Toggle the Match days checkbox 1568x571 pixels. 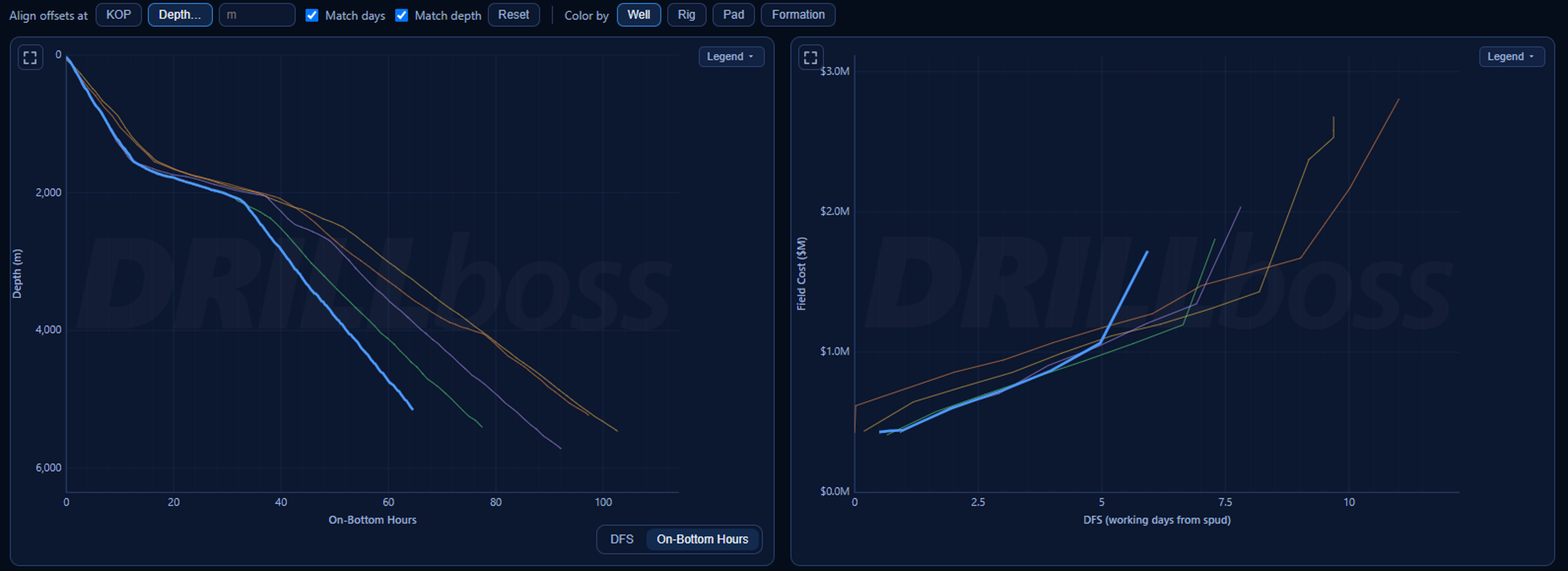(x=312, y=15)
